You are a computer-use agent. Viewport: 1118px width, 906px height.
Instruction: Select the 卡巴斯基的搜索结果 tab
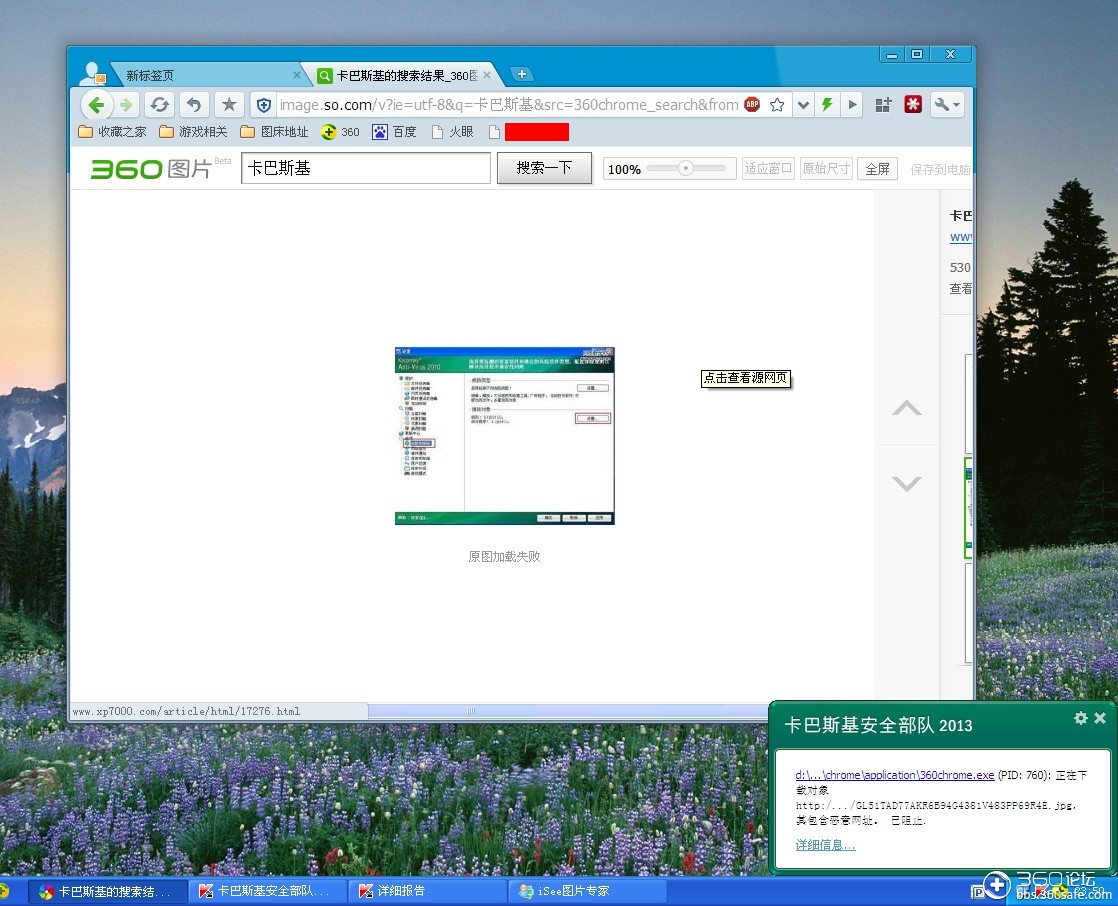[x=404, y=75]
